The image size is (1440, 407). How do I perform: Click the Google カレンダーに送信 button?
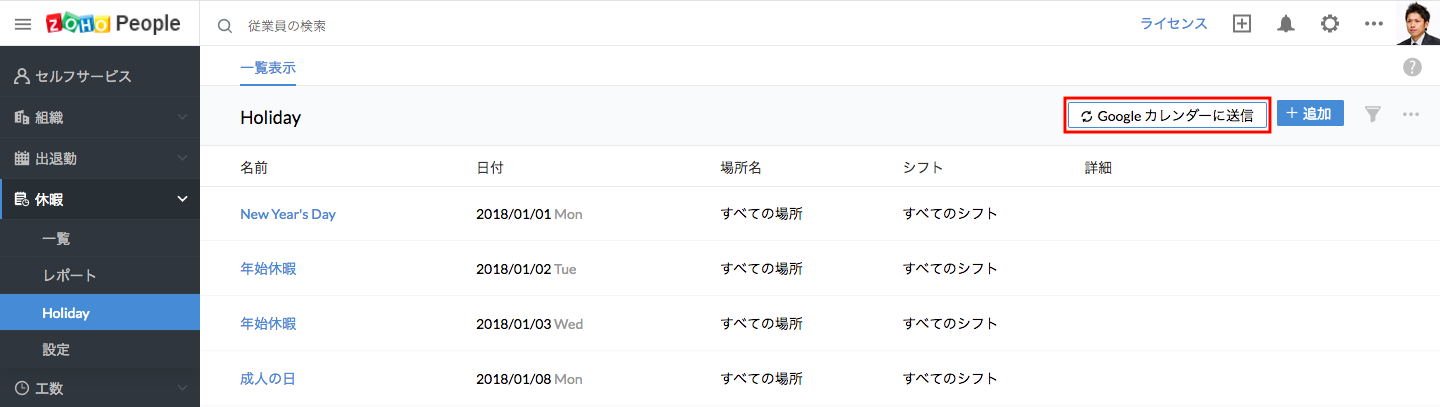1168,115
